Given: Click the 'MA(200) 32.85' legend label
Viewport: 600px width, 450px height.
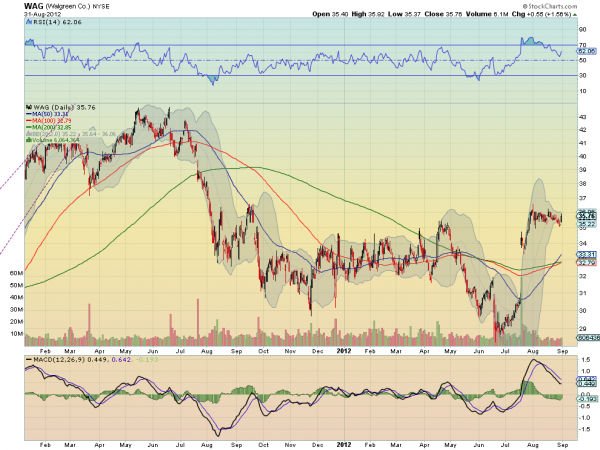Looking at the screenshot, I should [x=52, y=127].
